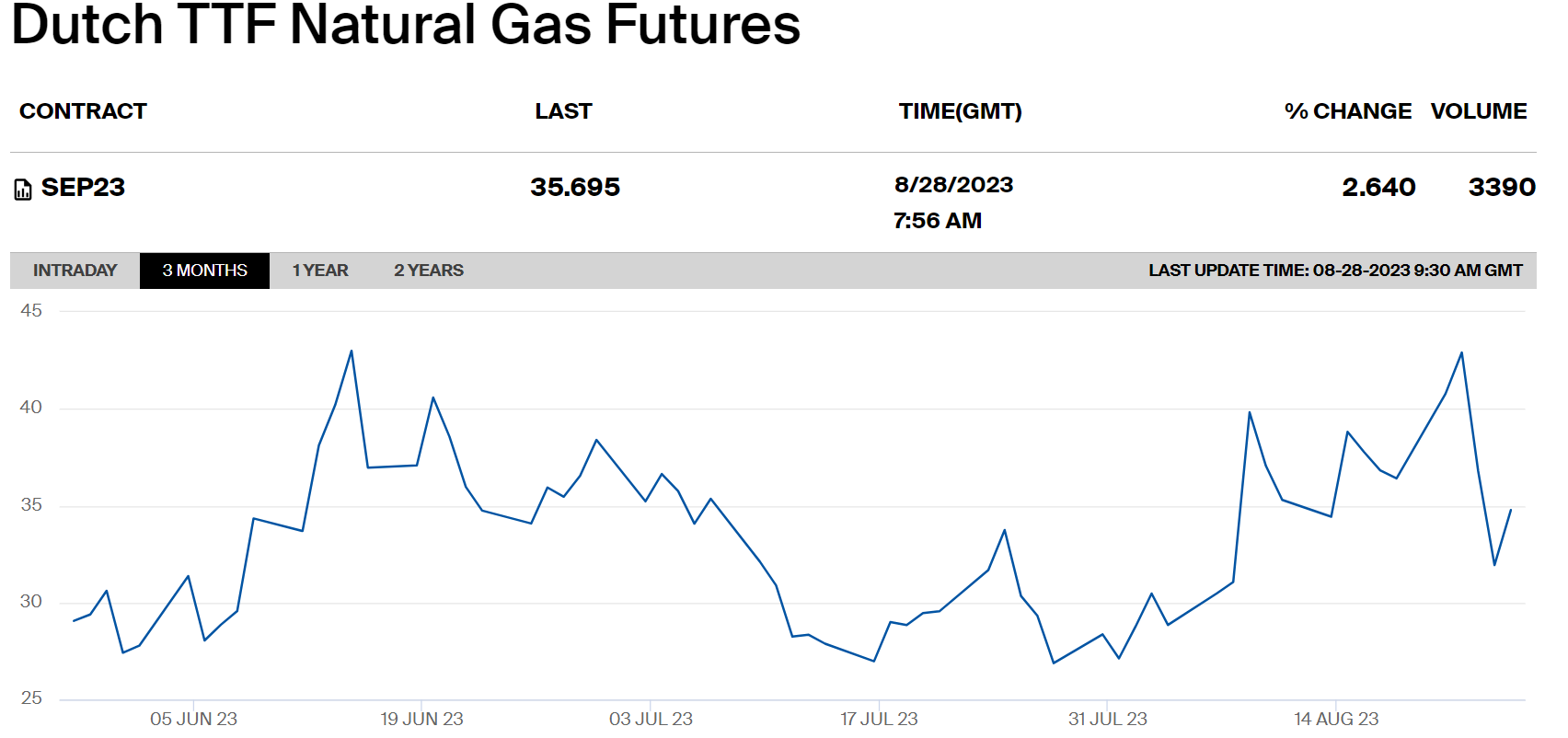Image resolution: width=1568 pixels, height=738 pixels.
Task: Click the VOLUME column header
Action: click(1478, 111)
